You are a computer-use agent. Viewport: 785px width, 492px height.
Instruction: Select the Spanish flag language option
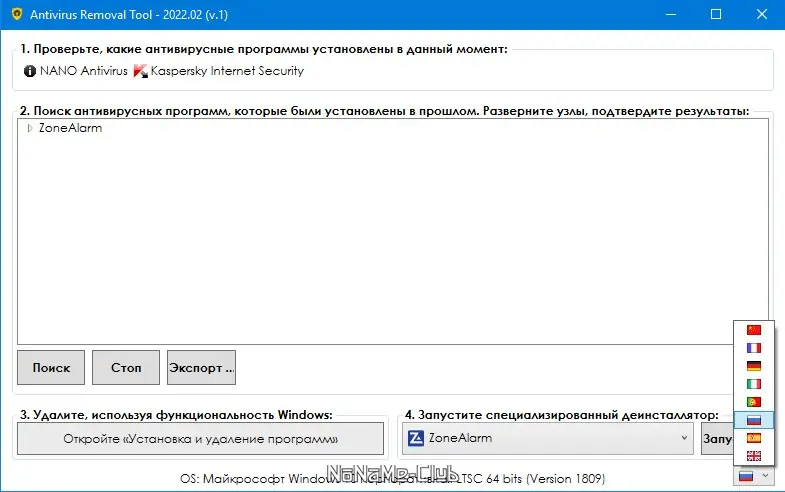(753, 438)
